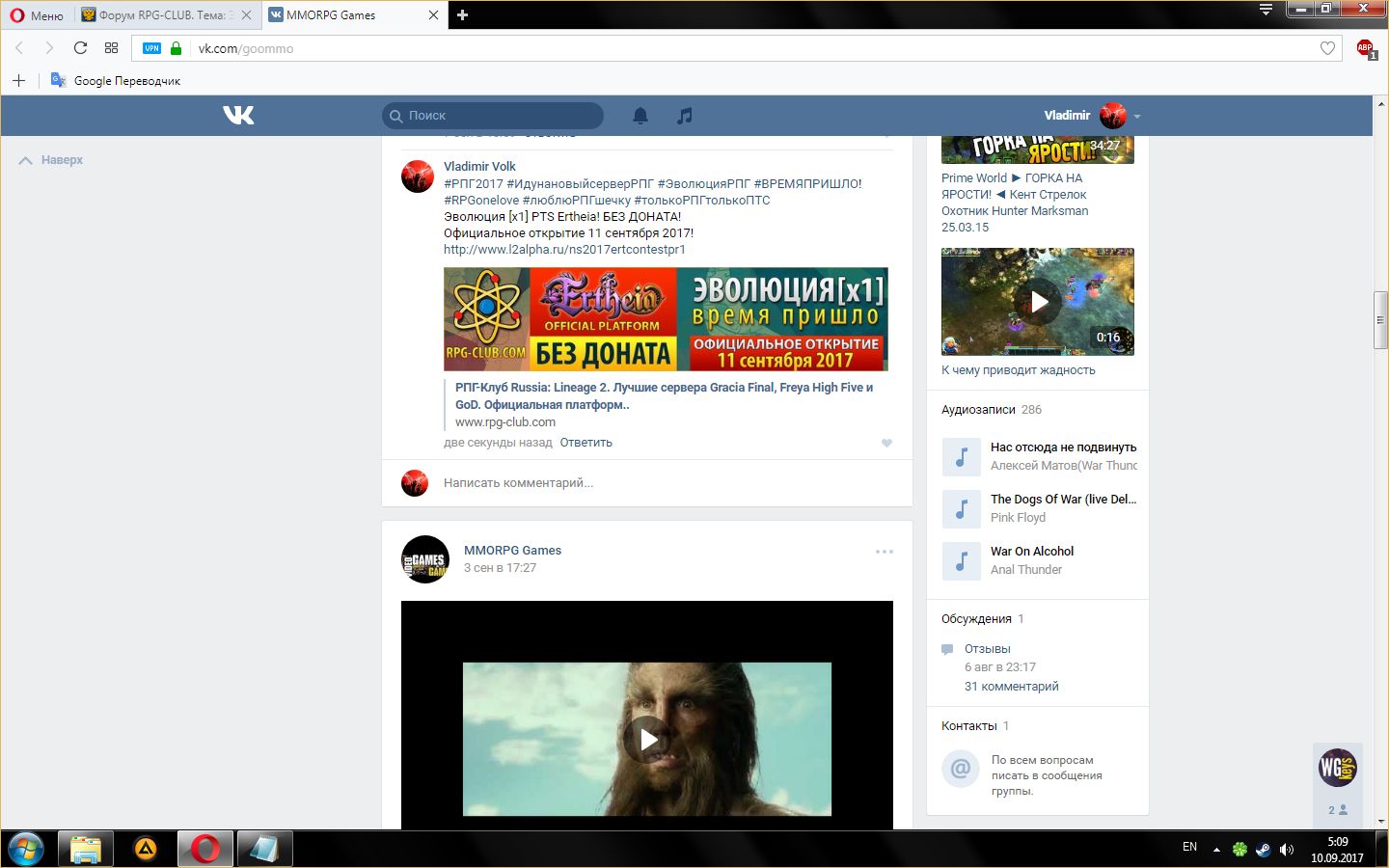1389x868 pixels.
Task: Open the Adblock Plus extension icon
Action: click(1366, 48)
